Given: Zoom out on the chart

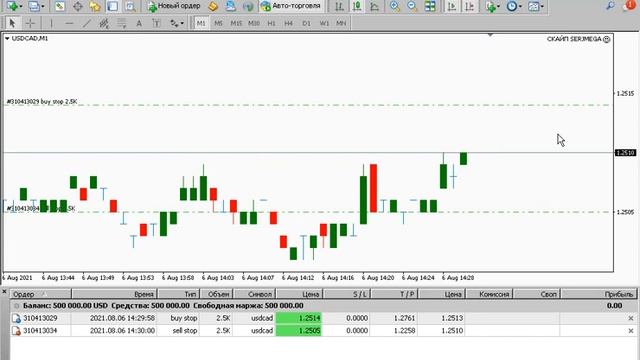Looking at the screenshot, I should pos(412,6).
